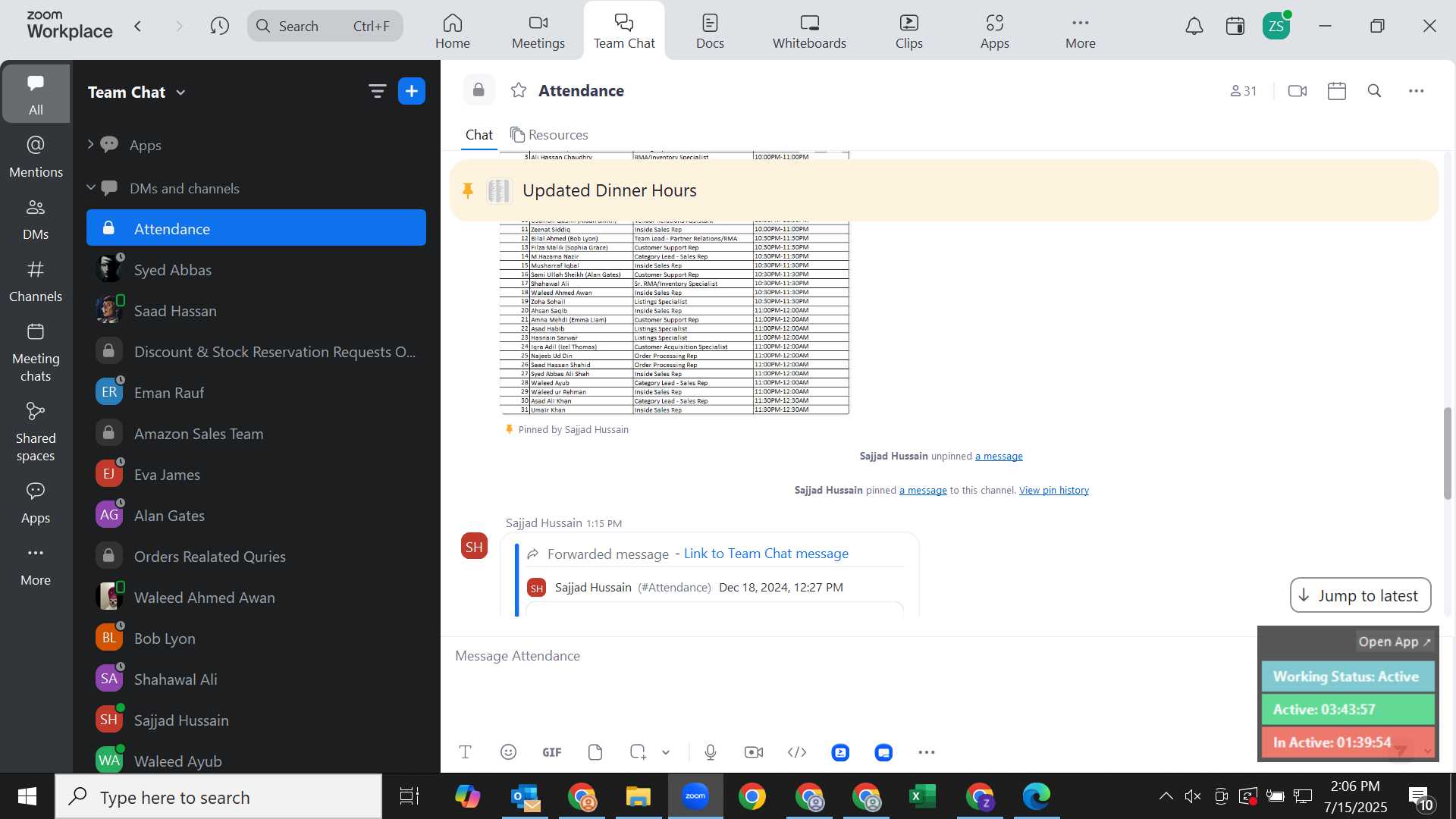Viewport: 1456px width, 819px height.
Task: Open the More menu in top navigation
Action: click(1080, 31)
